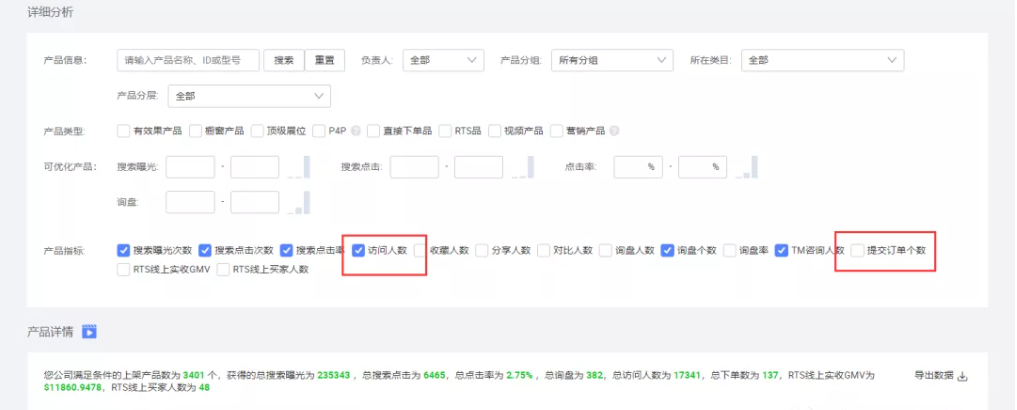Check the 有效果产品 checkbox
1017x410 pixels.
pyautogui.click(x=124, y=131)
